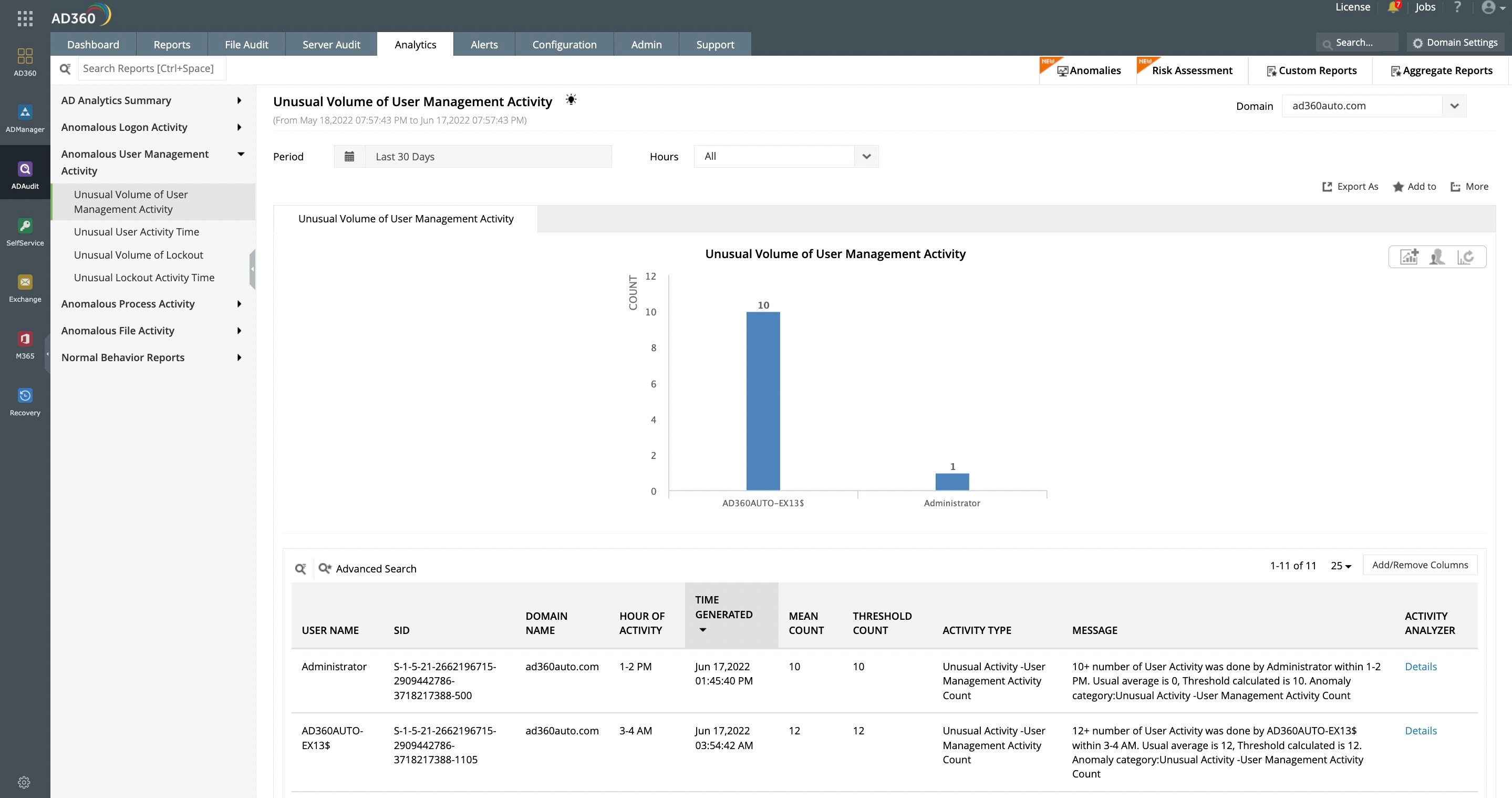Click the Add/Remove Columns button

tap(1420, 564)
